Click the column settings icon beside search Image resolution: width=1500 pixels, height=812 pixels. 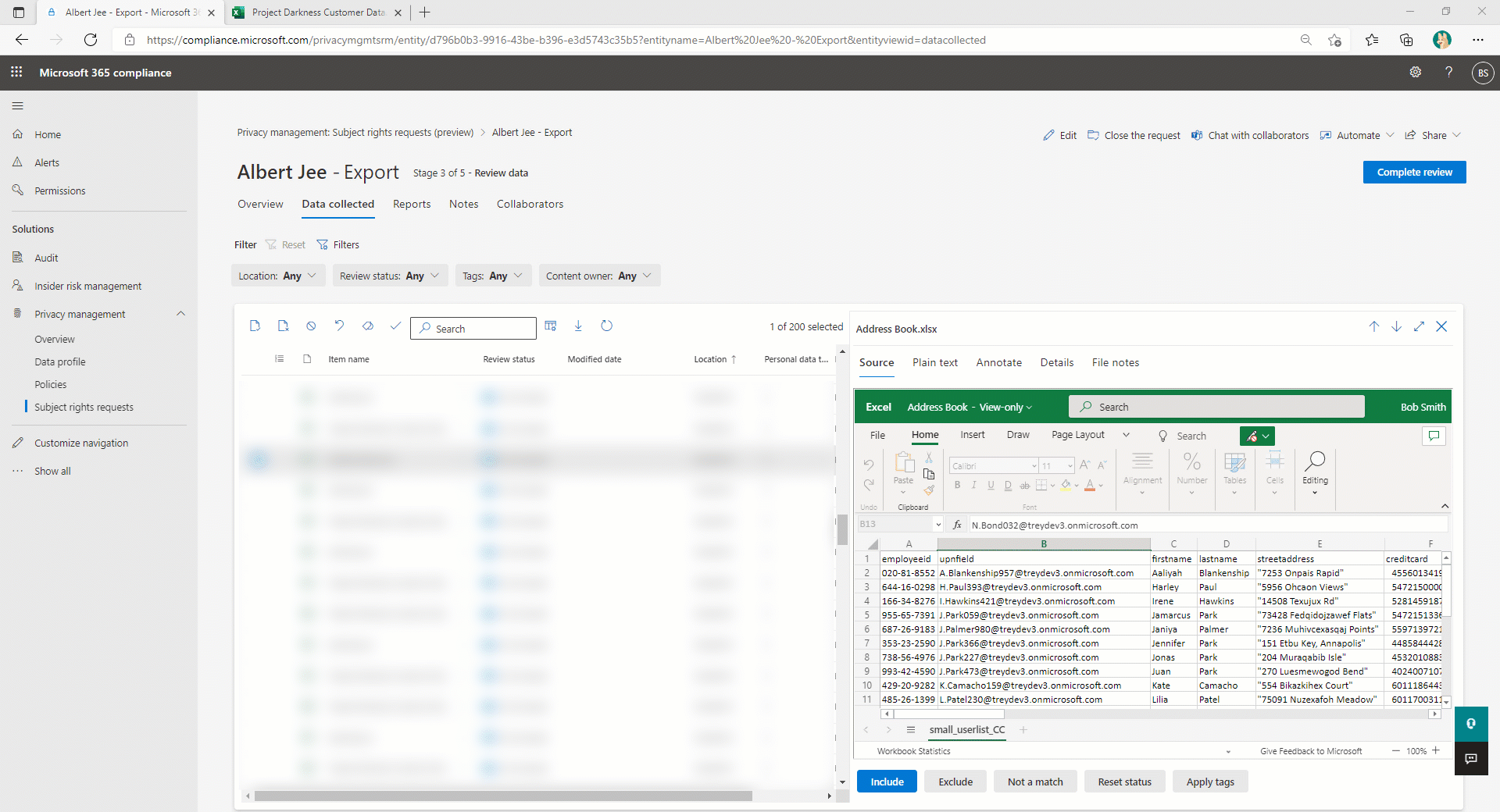pyautogui.click(x=551, y=326)
